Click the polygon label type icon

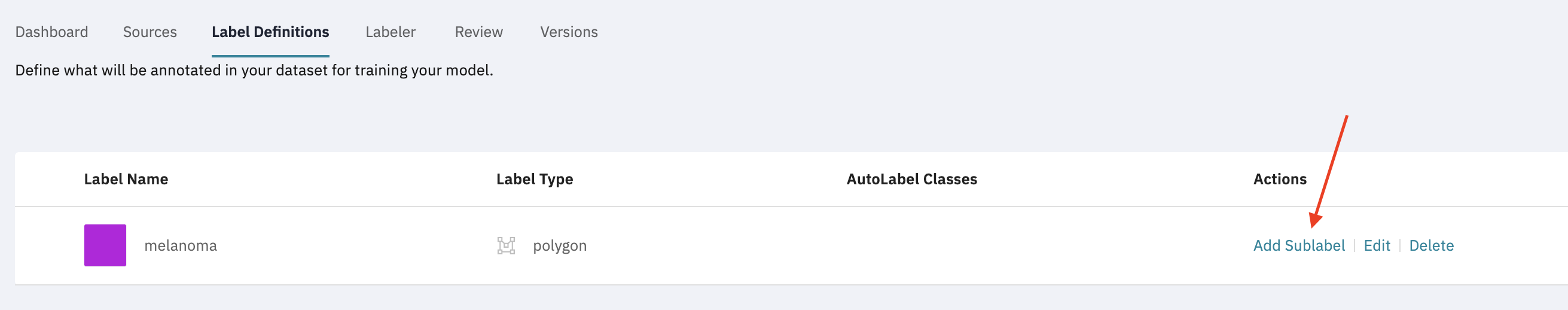click(x=506, y=245)
